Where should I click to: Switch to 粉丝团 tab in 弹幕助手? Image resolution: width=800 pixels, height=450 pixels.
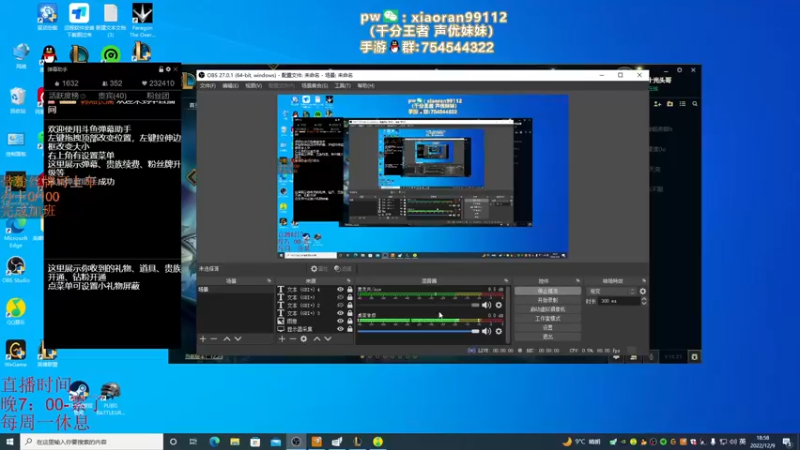click(x=158, y=96)
